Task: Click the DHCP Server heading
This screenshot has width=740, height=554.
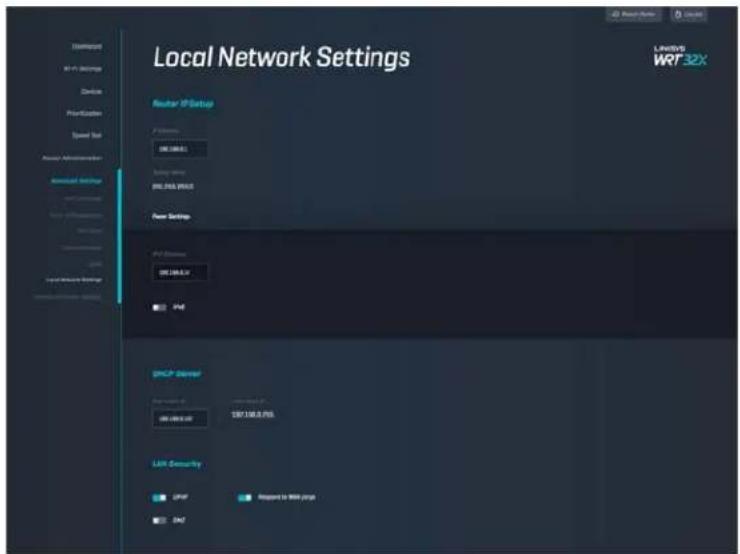Action: pos(177,374)
